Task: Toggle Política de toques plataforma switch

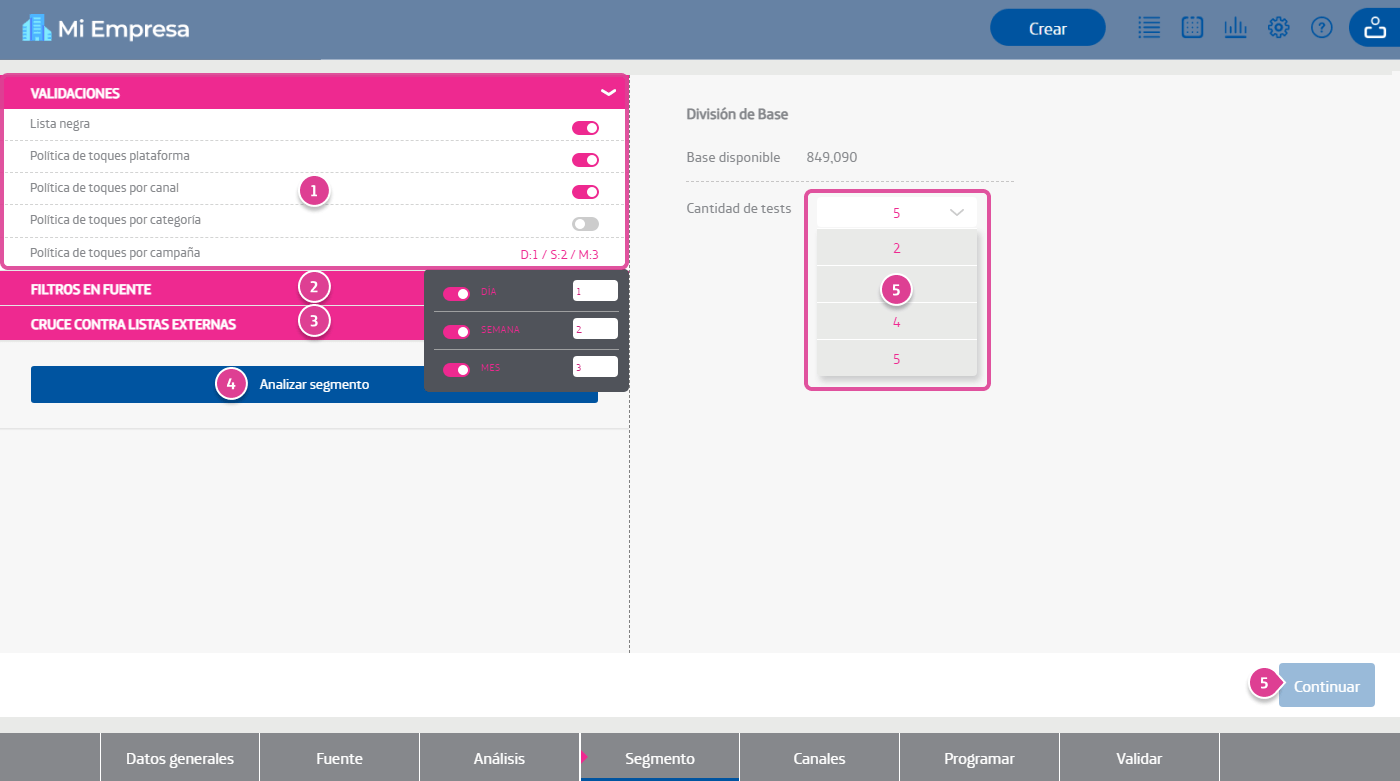Action: [585, 160]
